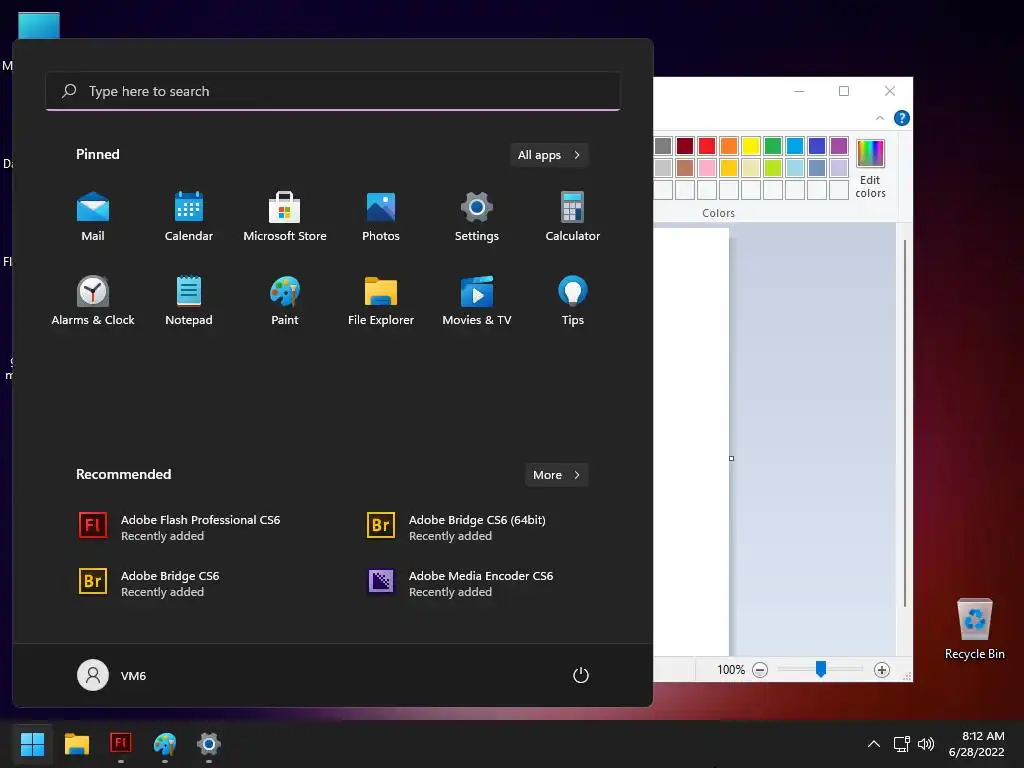The image size is (1024, 768).
Task: Open the Mail app from Pinned
Action: [93, 217]
